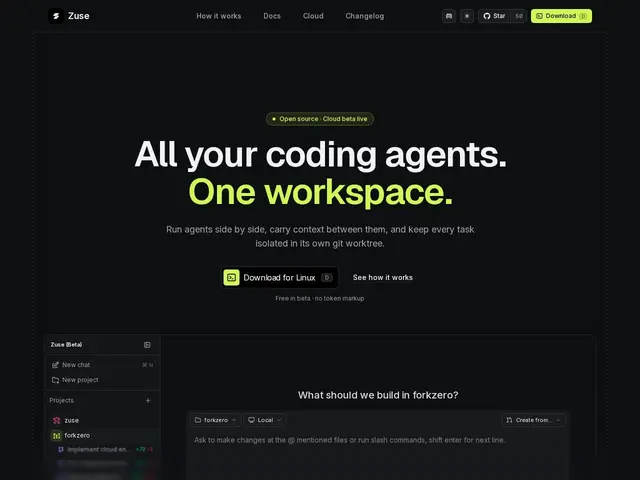Select the forkzero project
This screenshot has height=480, width=640.
click(102, 436)
